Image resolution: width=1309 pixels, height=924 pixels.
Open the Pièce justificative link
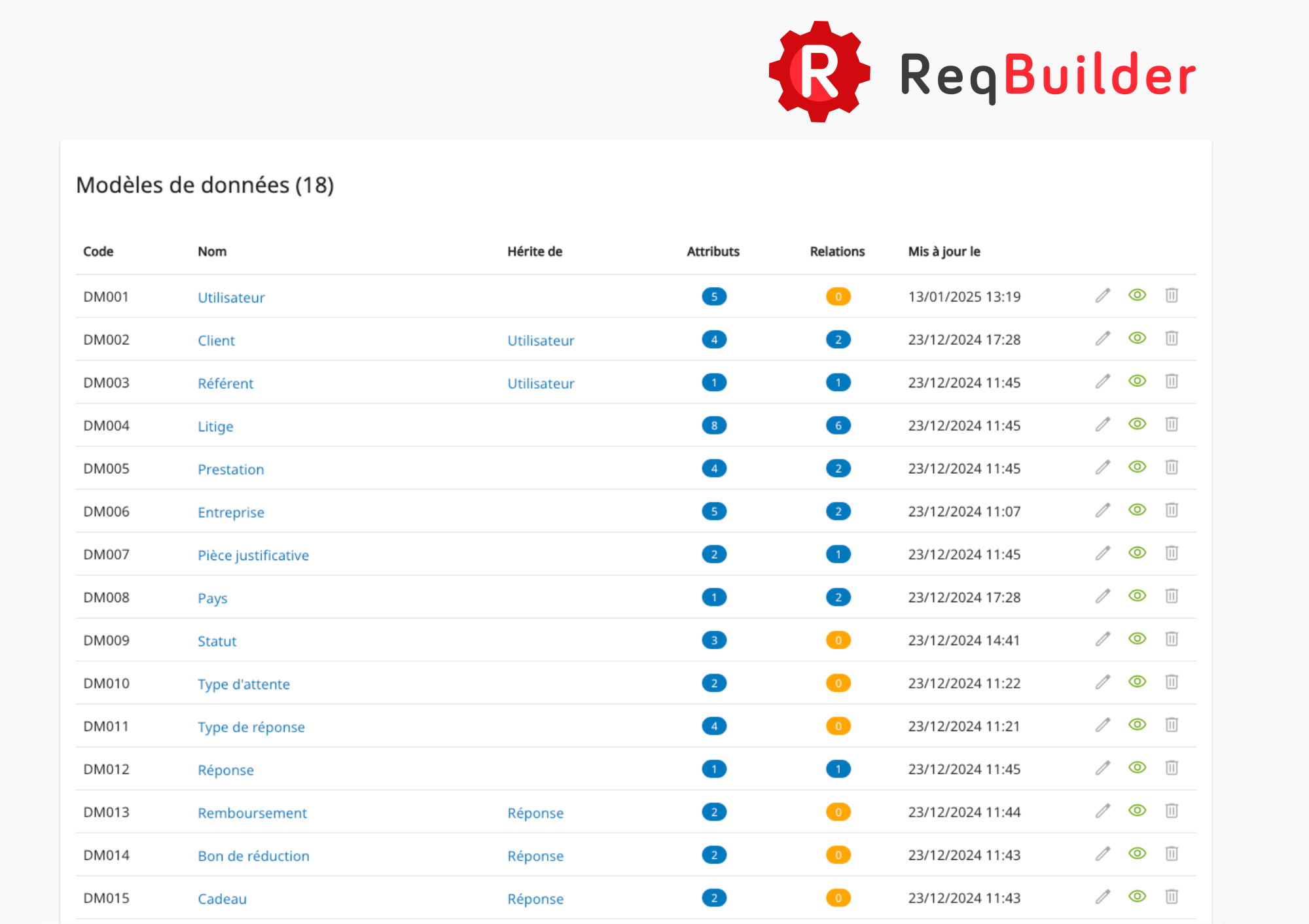[253, 556]
